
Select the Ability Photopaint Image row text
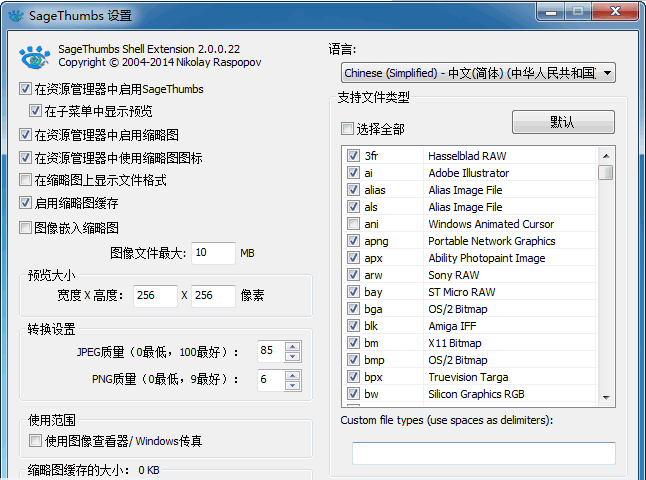tap(487, 258)
